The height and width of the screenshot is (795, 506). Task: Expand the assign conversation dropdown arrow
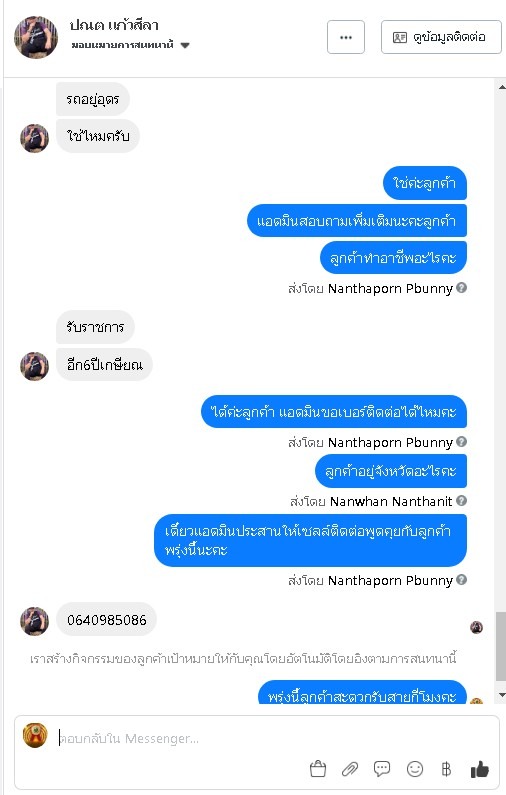click(x=185, y=45)
